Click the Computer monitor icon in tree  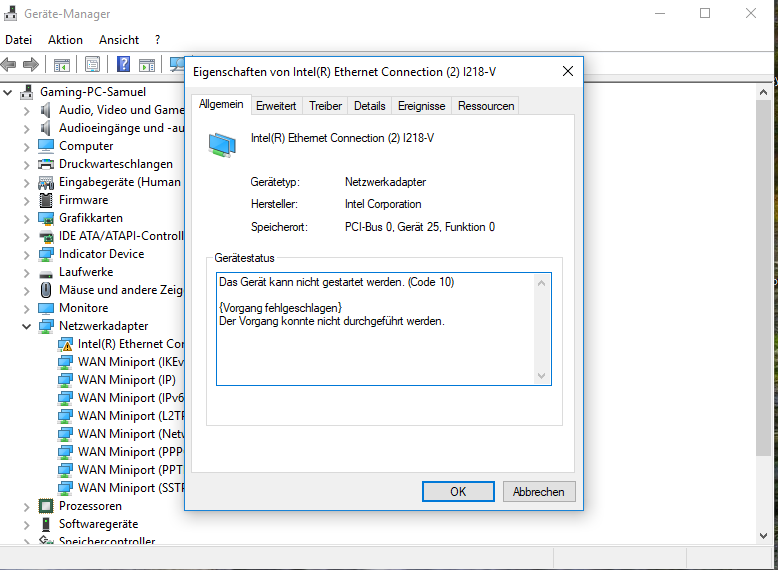(x=46, y=146)
